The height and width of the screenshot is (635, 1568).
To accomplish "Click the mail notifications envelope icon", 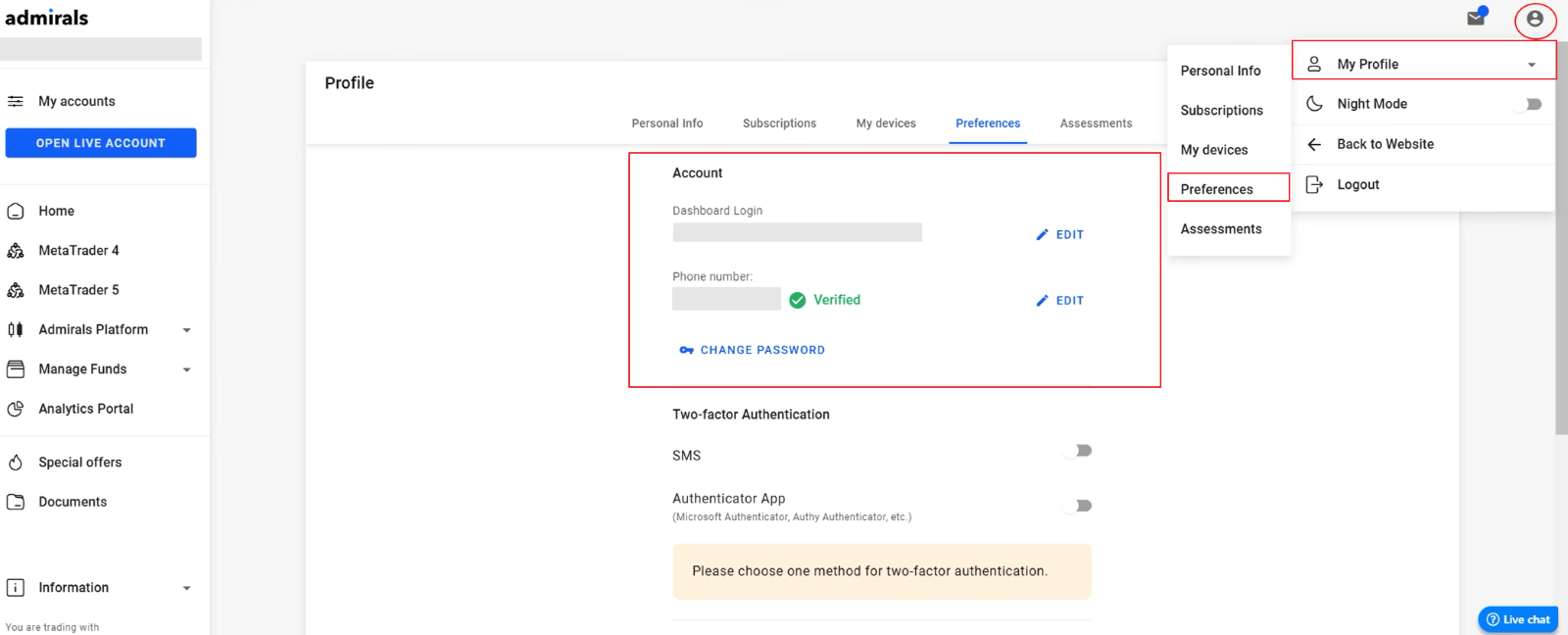I will pyautogui.click(x=1475, y=19).
